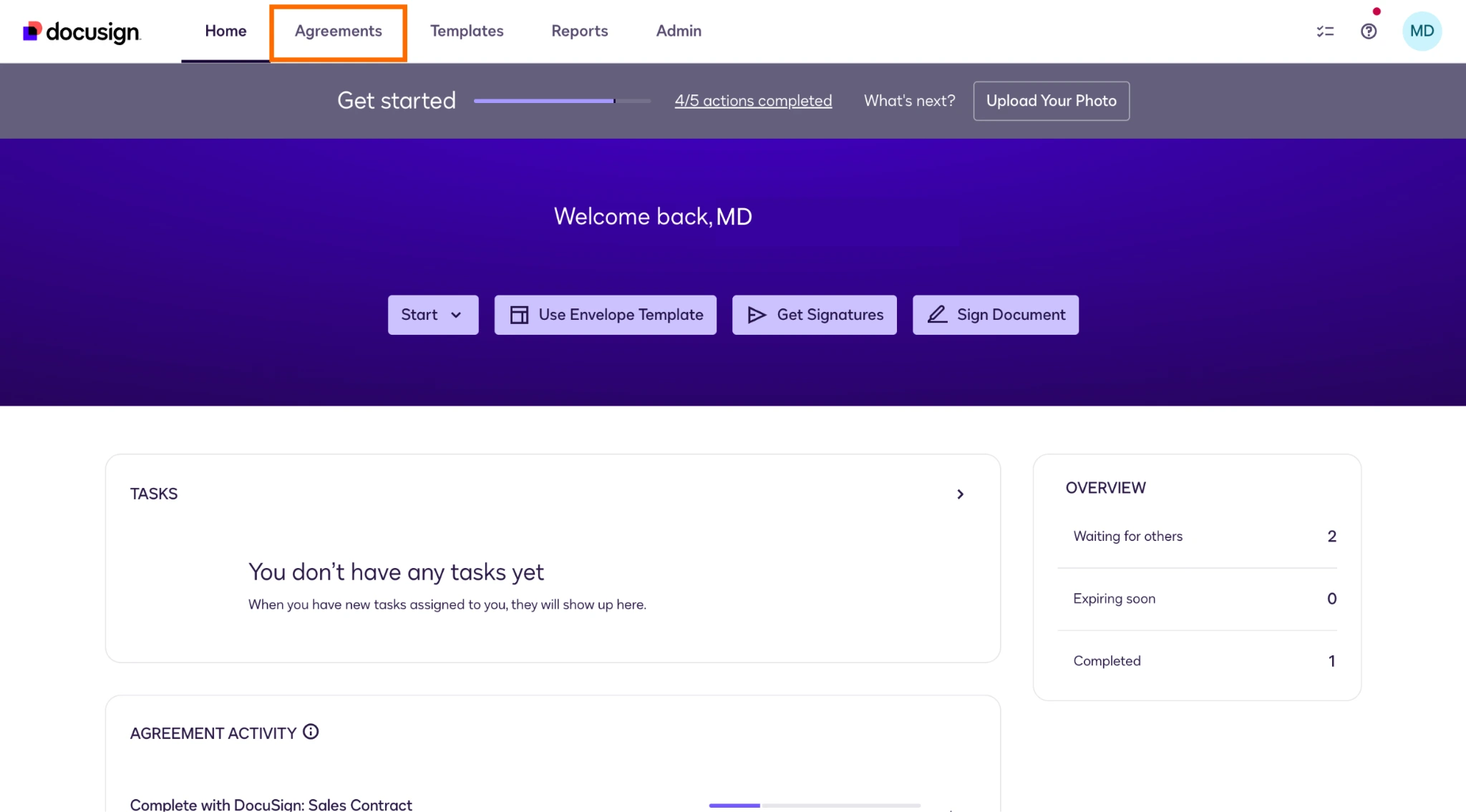Go to the Home tab
This screenshot has width=1466, height=812.
(x=225, y=31)
